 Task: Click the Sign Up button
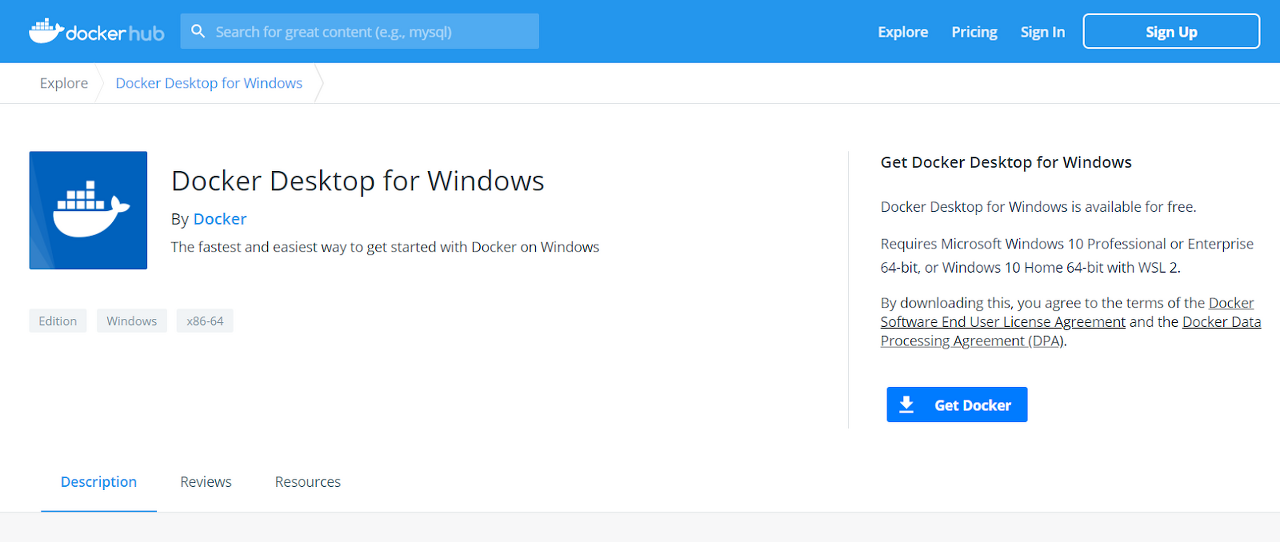[x=1171, y=31]
